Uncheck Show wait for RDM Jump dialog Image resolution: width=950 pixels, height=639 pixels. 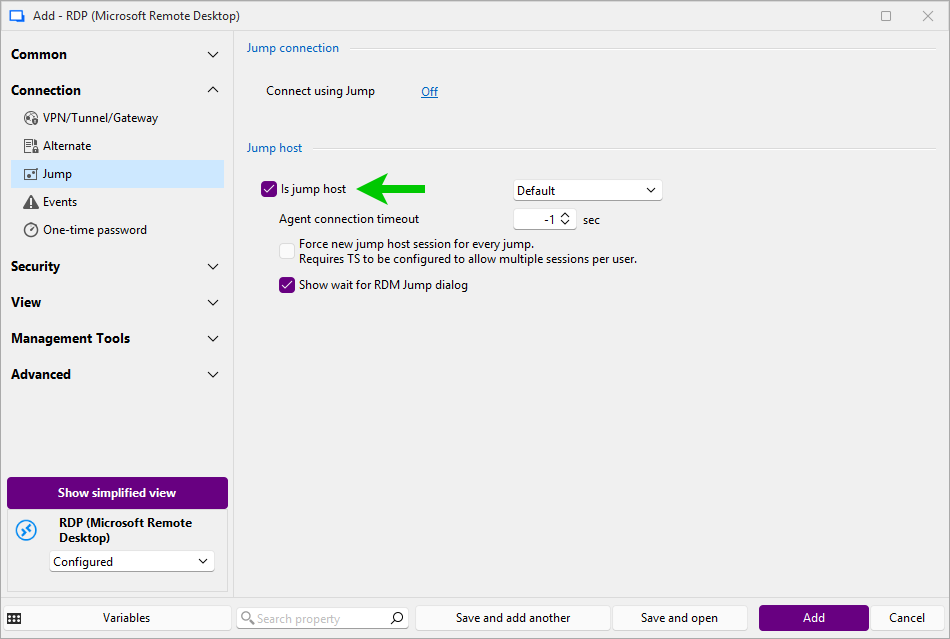pos(287,285)
